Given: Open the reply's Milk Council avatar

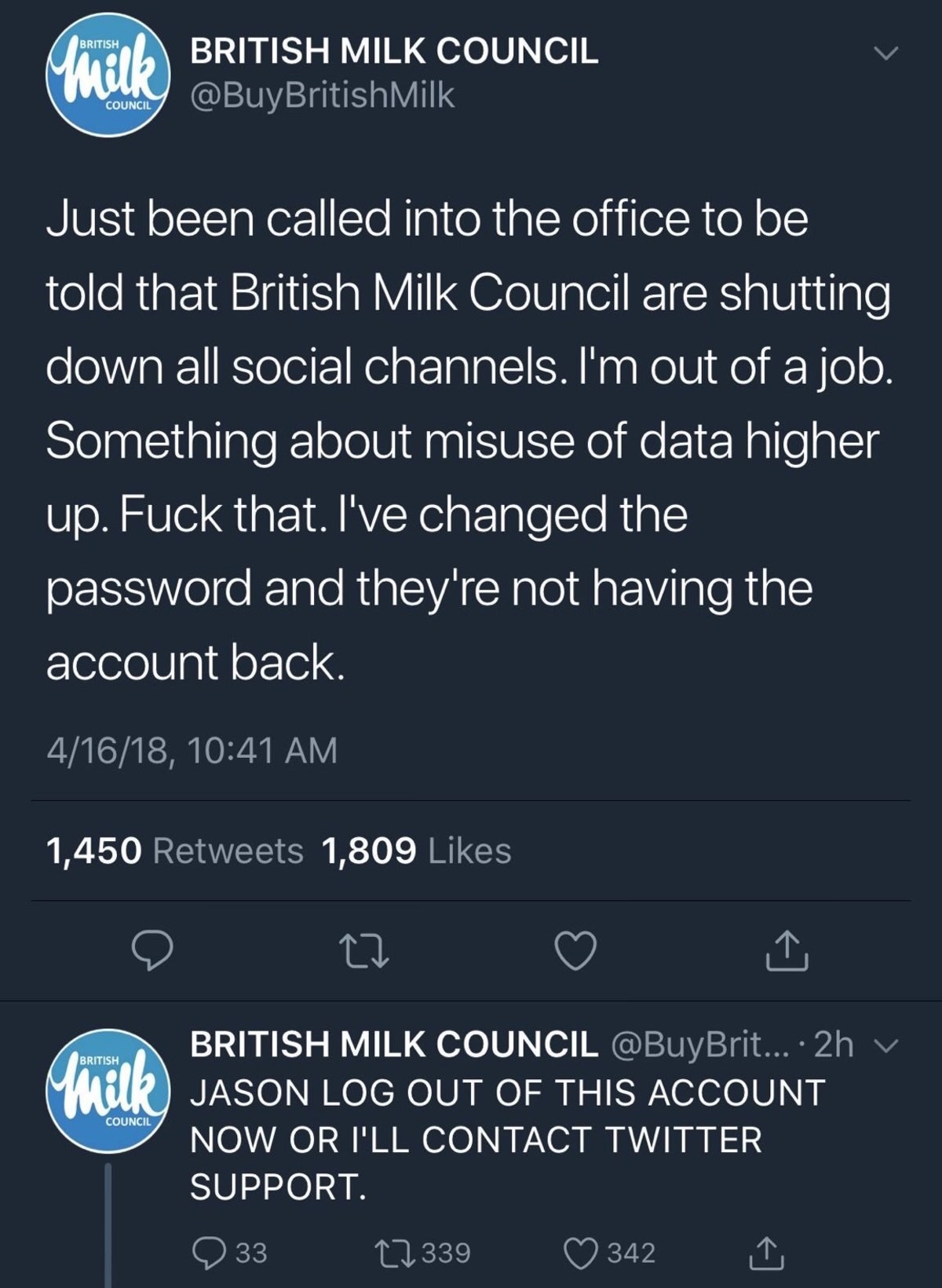Looking at the screenshot, I should pos(107,1090).
